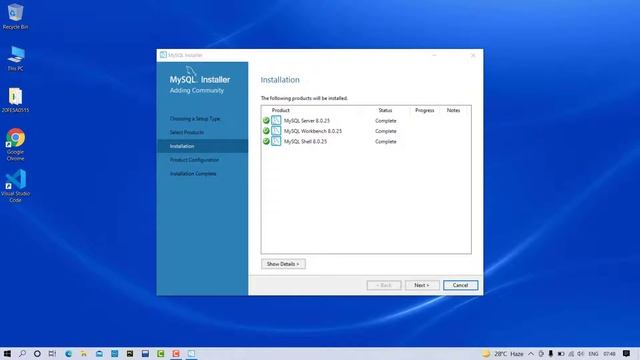Click the volume speaker tray icon

coord(580,354)
